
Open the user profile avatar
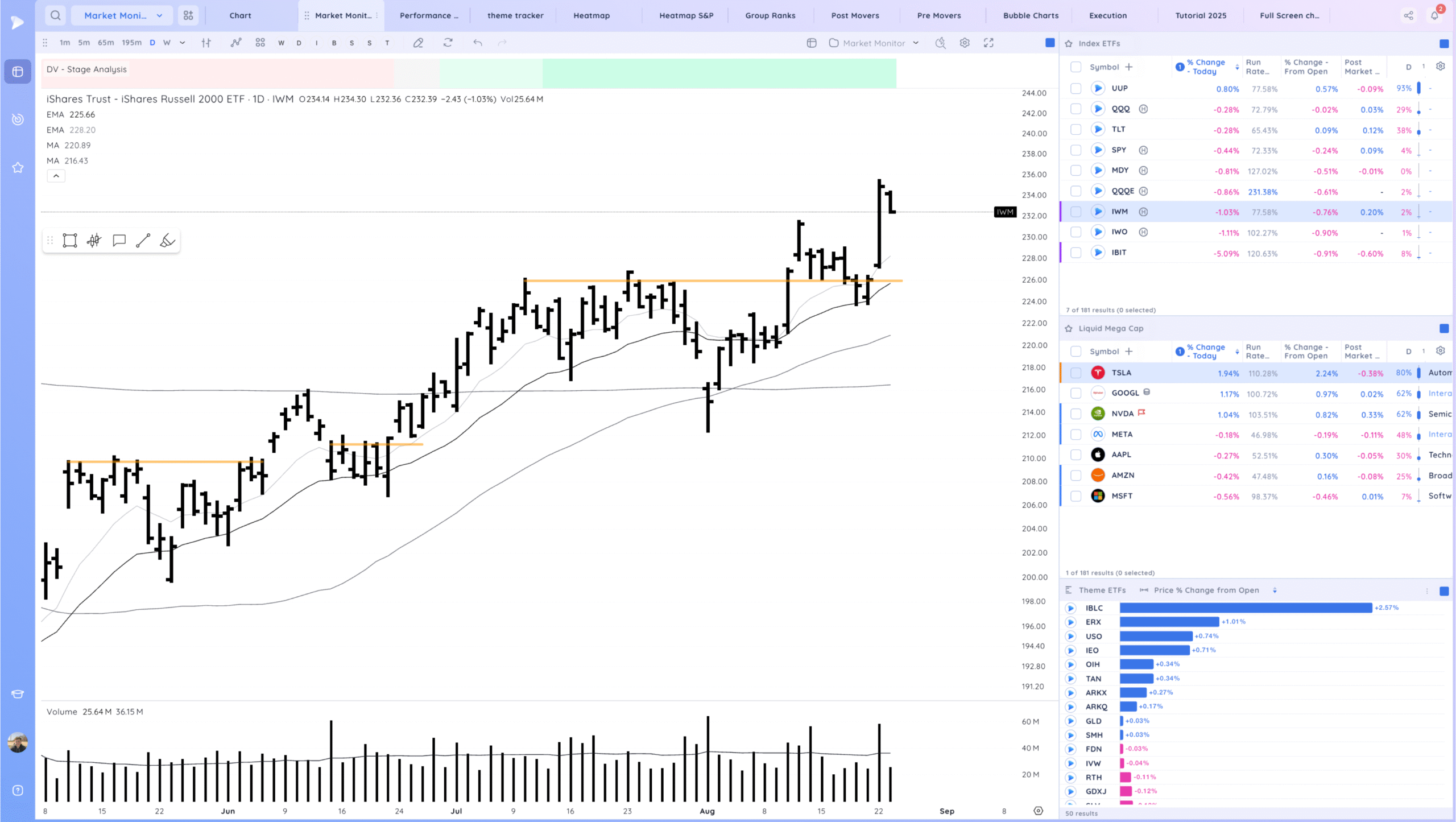point(18,742)
